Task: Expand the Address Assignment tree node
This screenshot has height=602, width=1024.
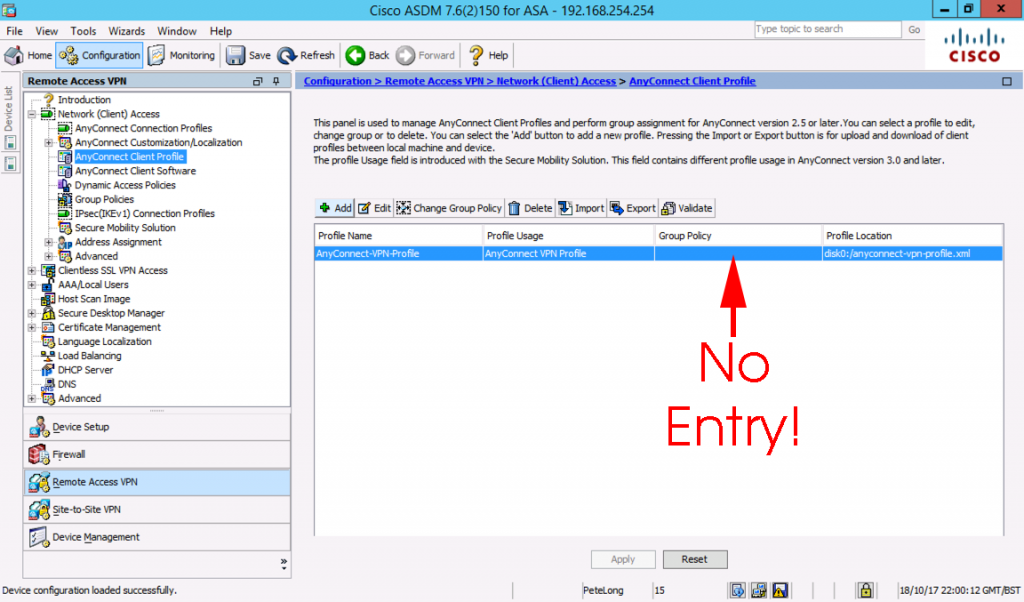Action: click(x=48, y=241)
